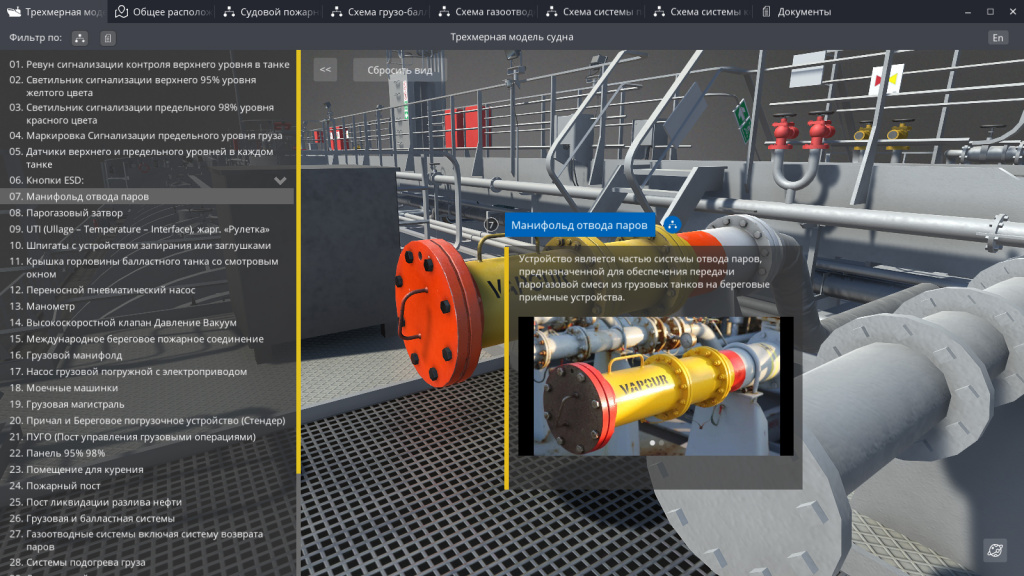Open the Судовой пожарный tab

[x=270, y=12]
